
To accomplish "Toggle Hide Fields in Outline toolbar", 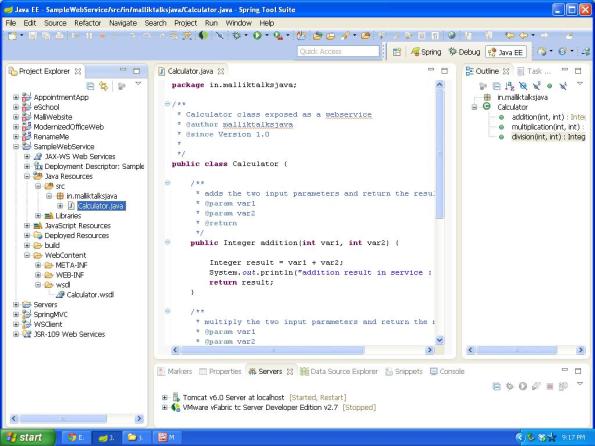I will point(523,86).
